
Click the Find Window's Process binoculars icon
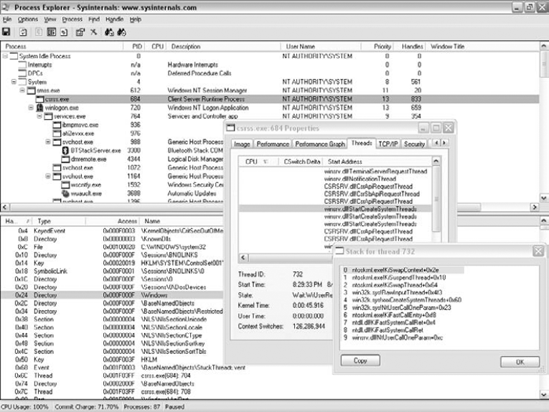(x=121, y=32)
